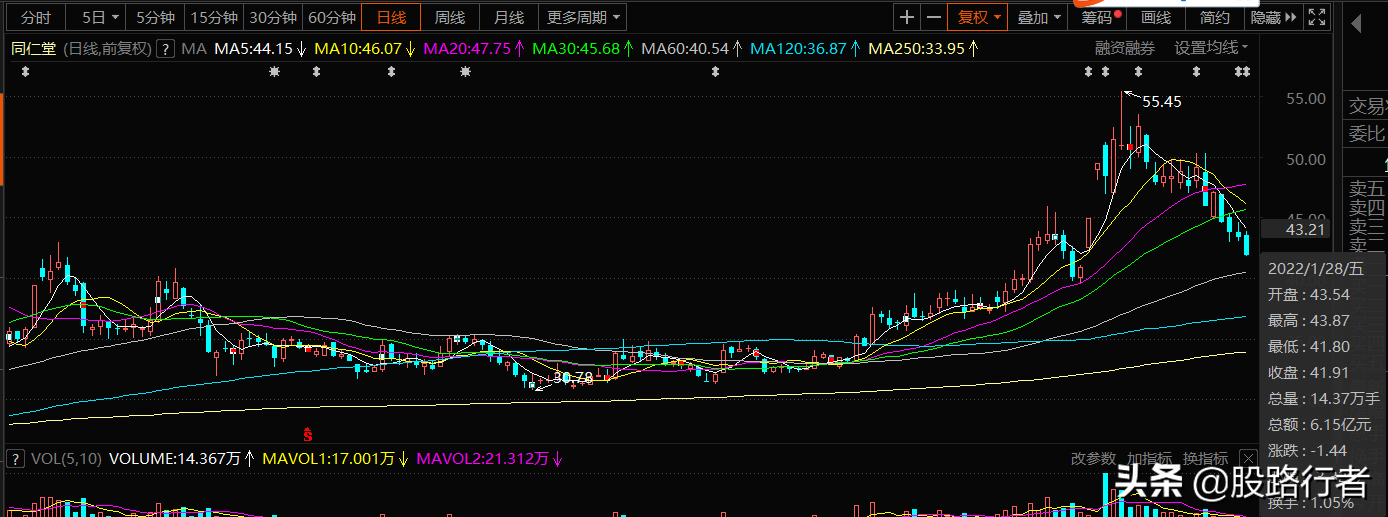Click the 融资融券 link
This screenshot has height=517, width=1388.
[x=1124, y=48]
